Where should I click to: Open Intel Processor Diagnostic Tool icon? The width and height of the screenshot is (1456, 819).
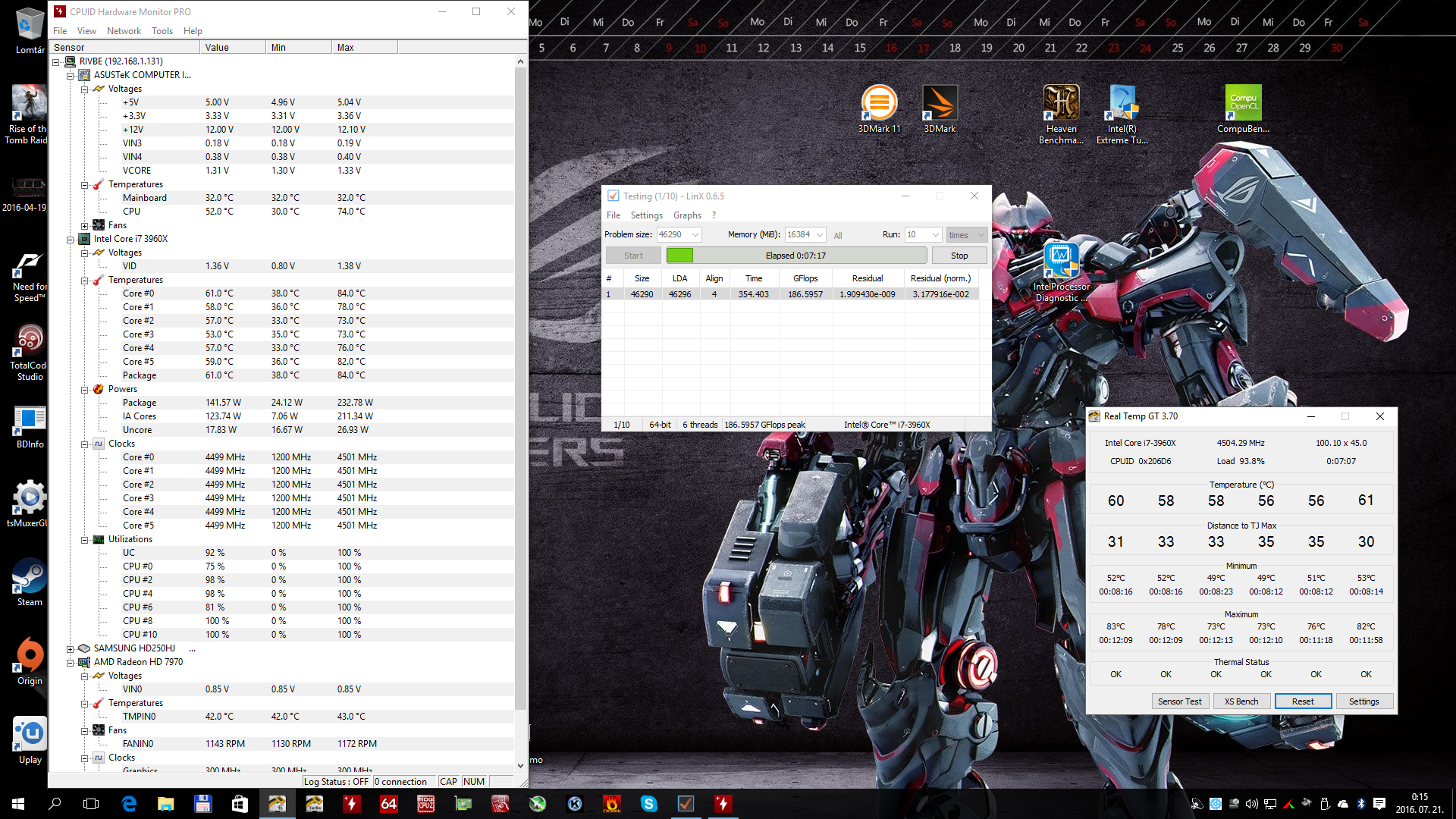tap(1061, 262)
